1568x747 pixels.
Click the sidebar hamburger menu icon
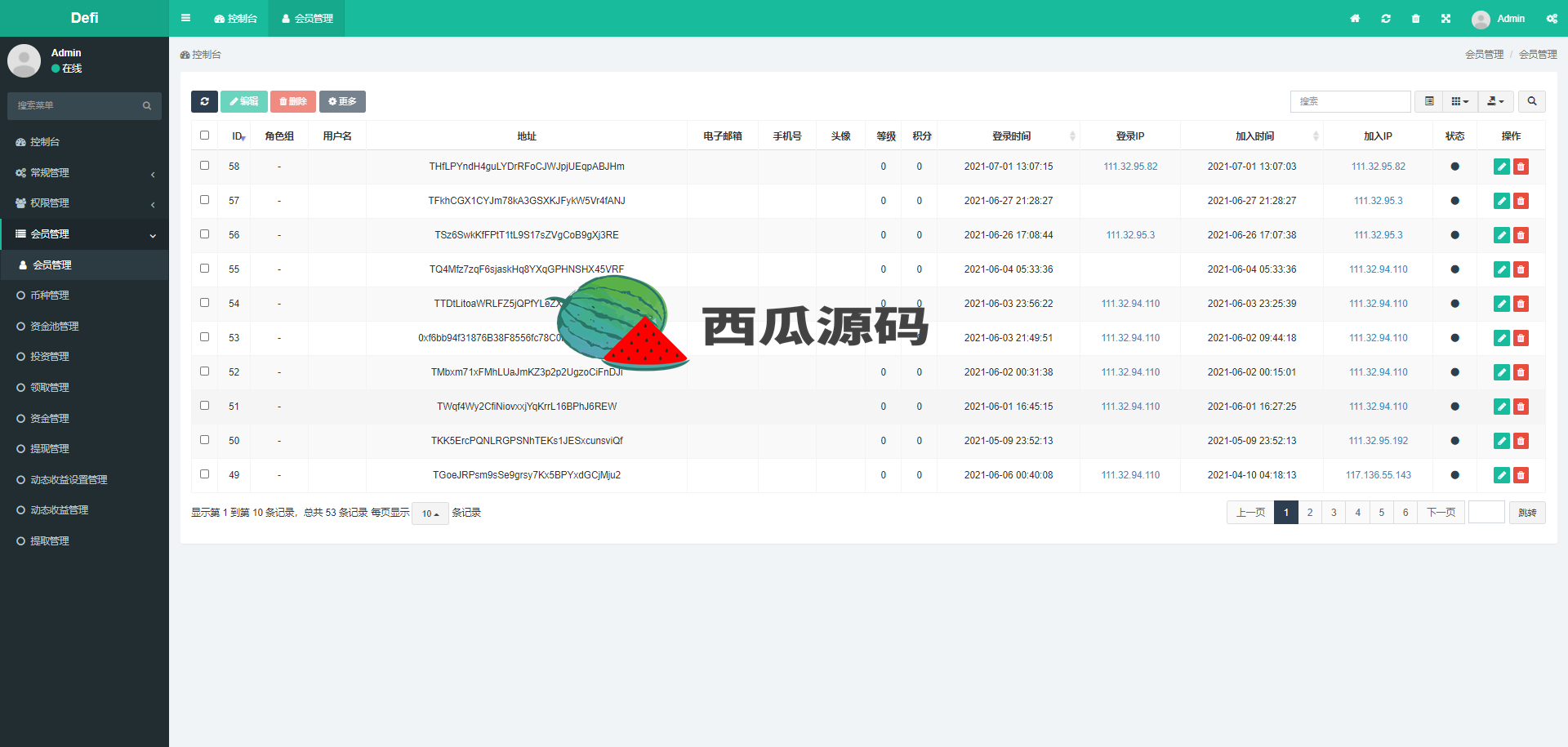pos(185,18)
